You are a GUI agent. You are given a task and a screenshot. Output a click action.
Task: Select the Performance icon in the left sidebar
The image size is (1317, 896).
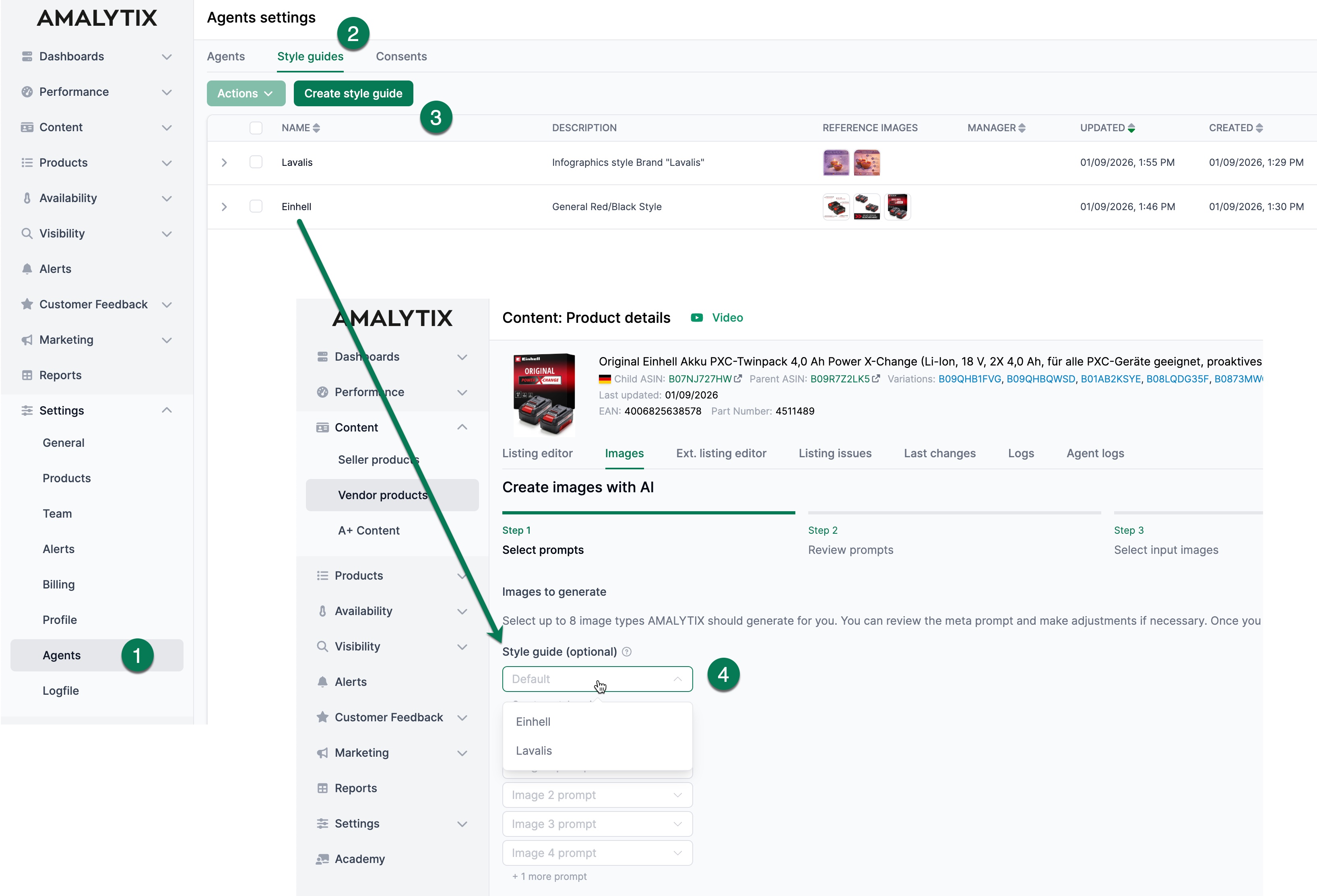27,91
